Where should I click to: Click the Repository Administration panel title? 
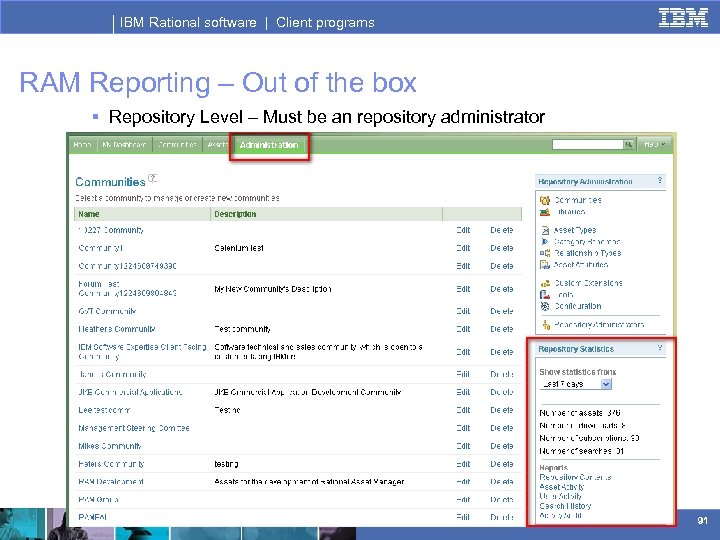(585, 182)
